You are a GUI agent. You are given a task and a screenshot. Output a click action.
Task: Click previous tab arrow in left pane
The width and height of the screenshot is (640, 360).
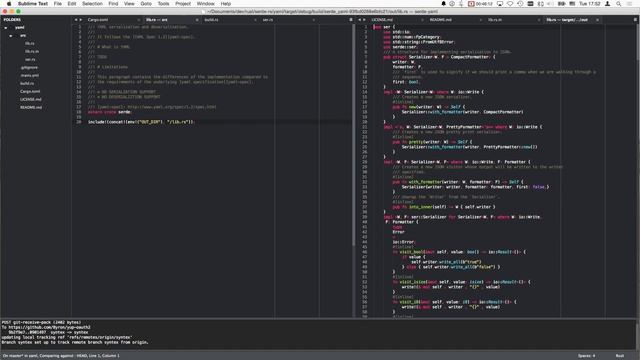76,20
